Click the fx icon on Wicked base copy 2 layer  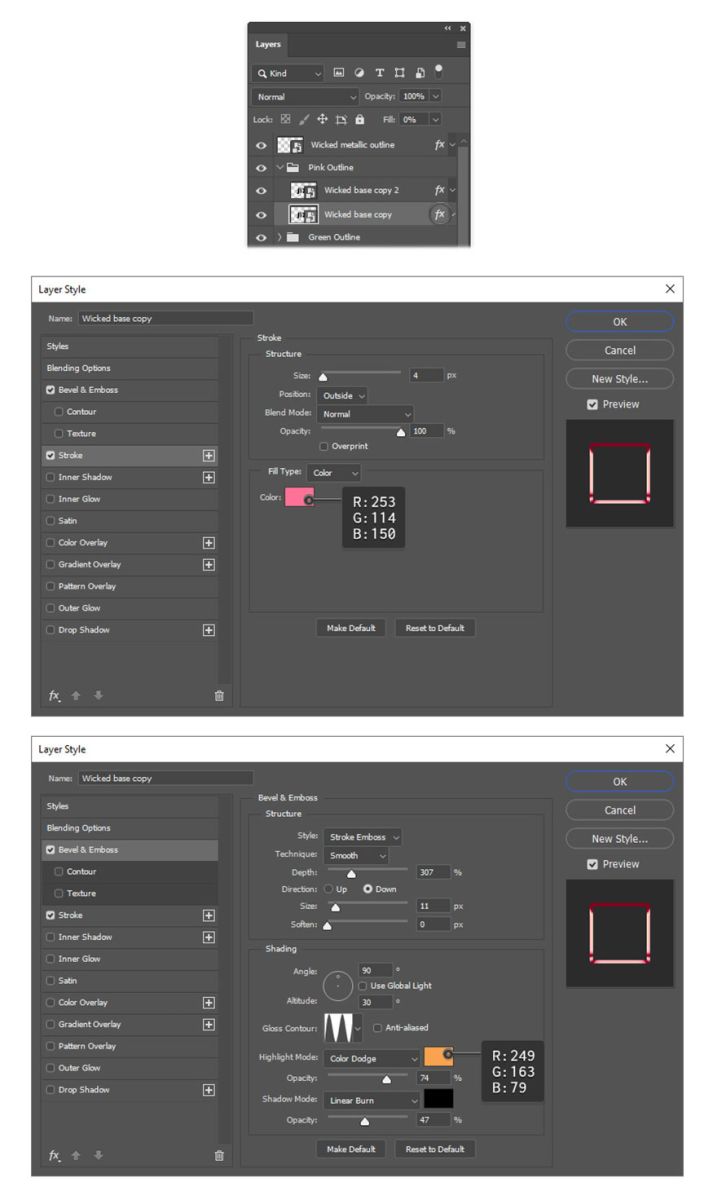tap(439, 190)
